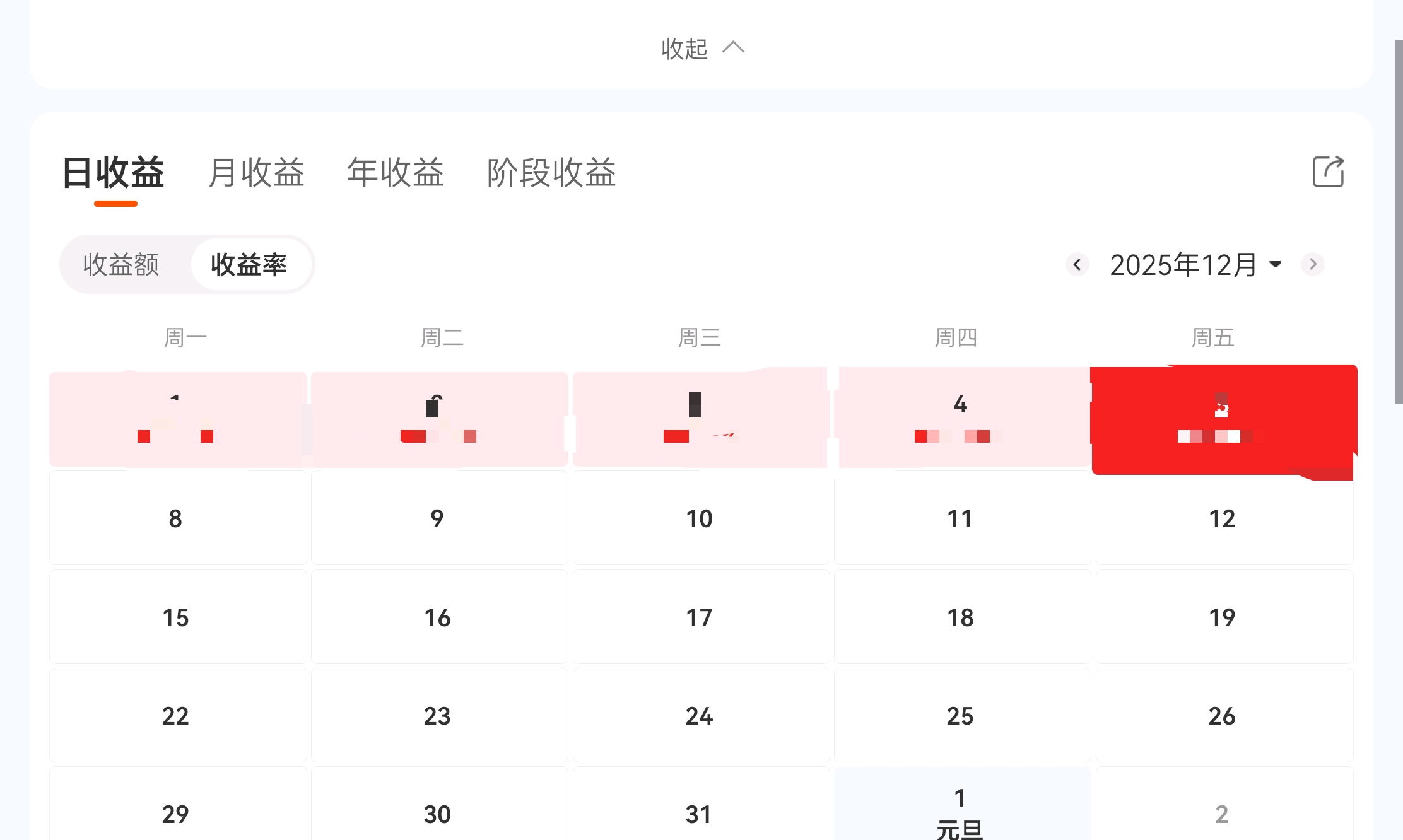Select day 22 calendar cell
This screenshot has height=840, width=1403.
click(176, 716)
